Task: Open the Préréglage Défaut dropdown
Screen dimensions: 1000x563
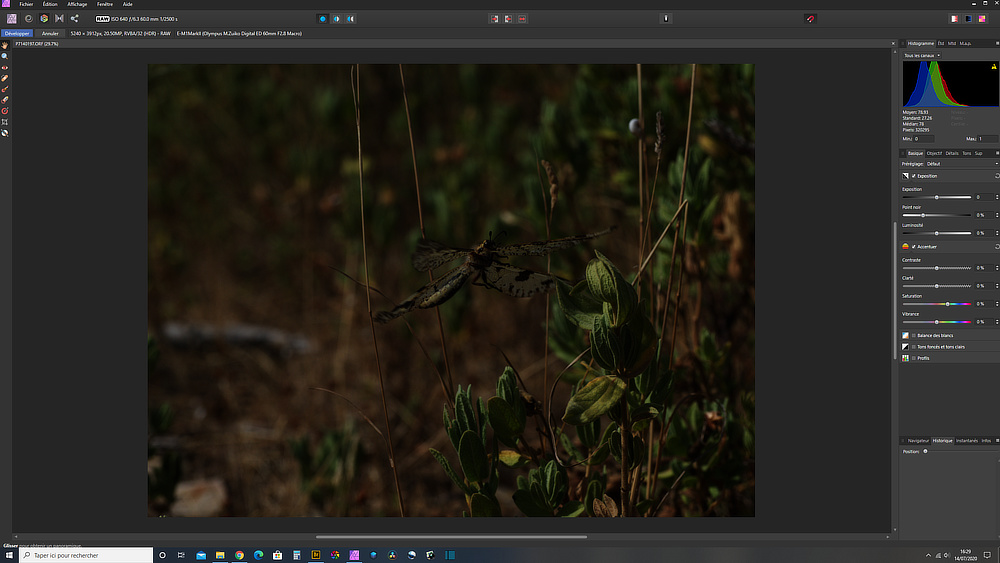Action: click(x=962, y=164)
